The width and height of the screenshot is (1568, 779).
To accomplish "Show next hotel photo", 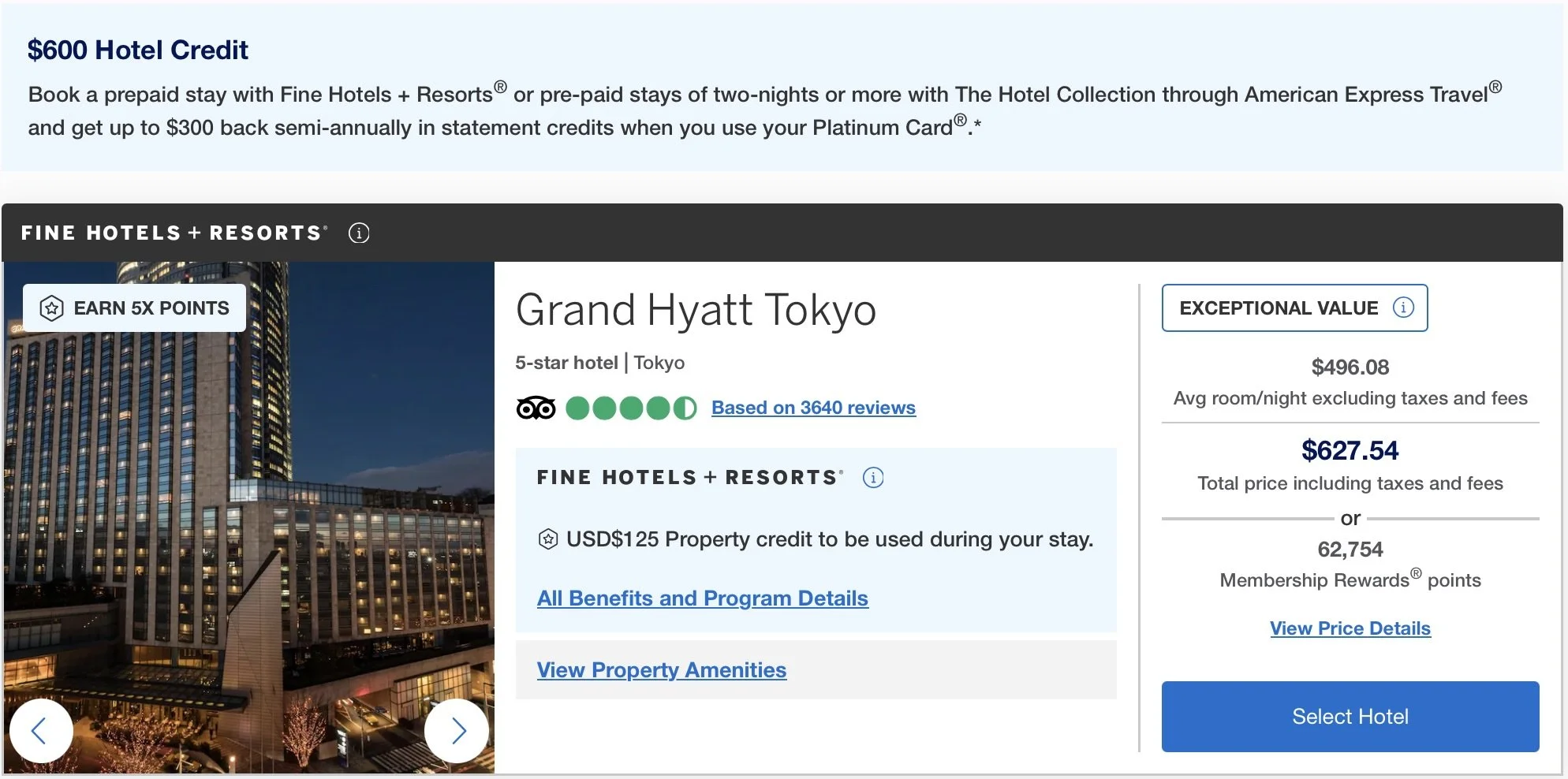I will tap(457, 730).
